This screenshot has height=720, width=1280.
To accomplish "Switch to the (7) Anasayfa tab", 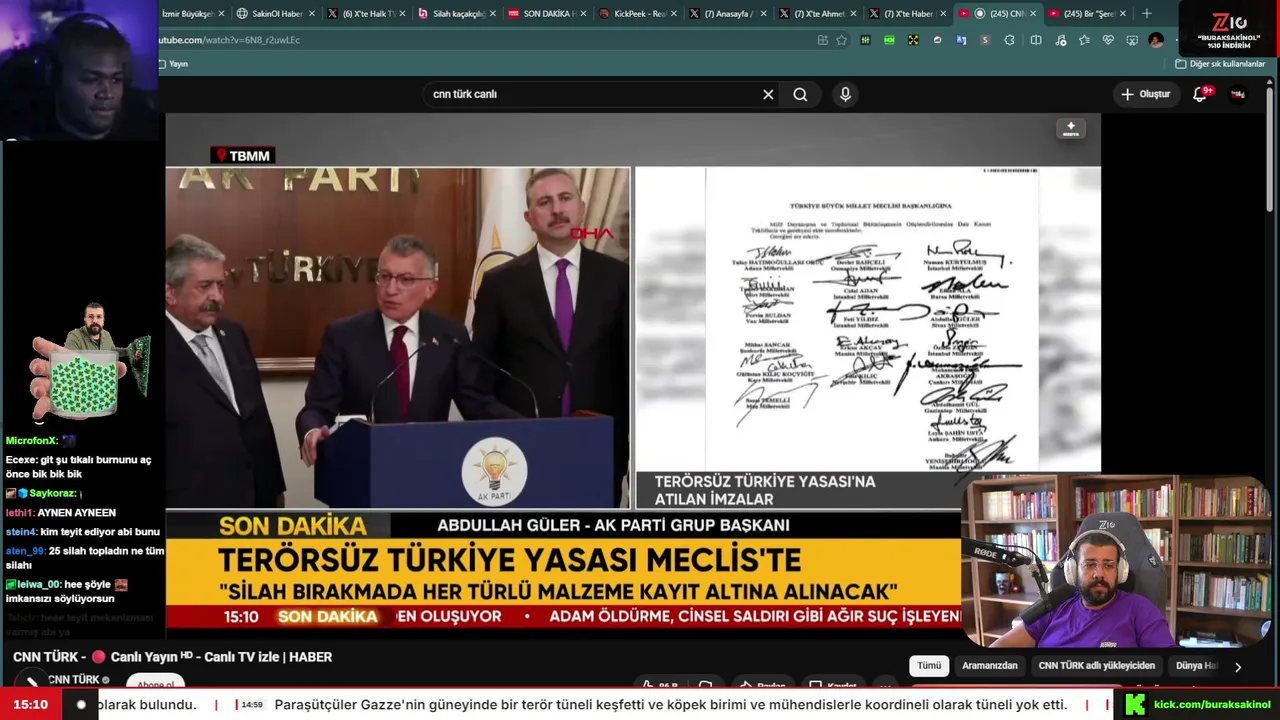I will (727, 14).
